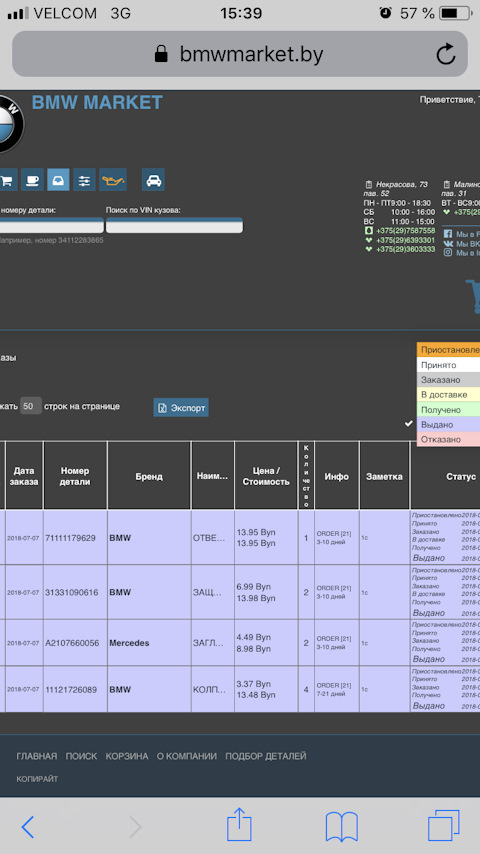Sort by Инфо column header
The width and height of the screenshot is (480, 854).
[x=337, y=476]
